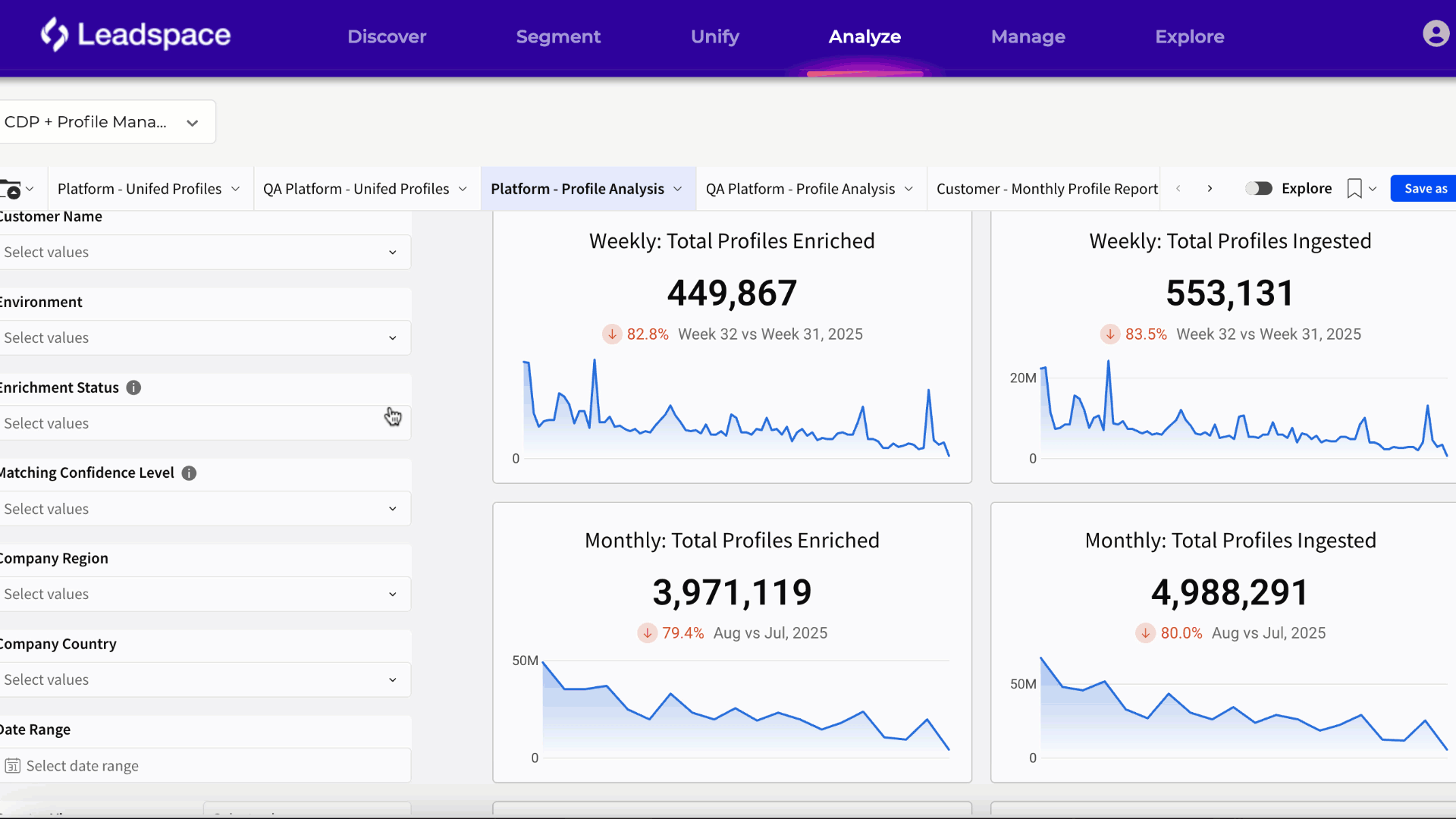Expand the Company Region dropdown
The image size is (1456, 819).
(205, 595)
